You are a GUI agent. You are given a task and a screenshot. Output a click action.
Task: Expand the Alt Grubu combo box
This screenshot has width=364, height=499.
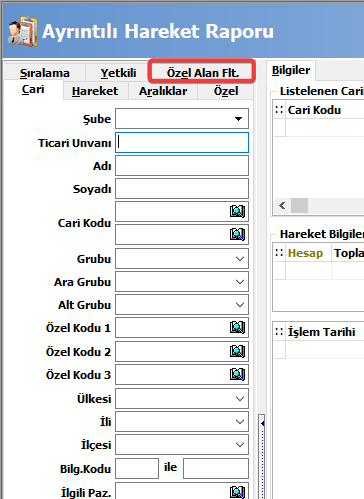240,305
